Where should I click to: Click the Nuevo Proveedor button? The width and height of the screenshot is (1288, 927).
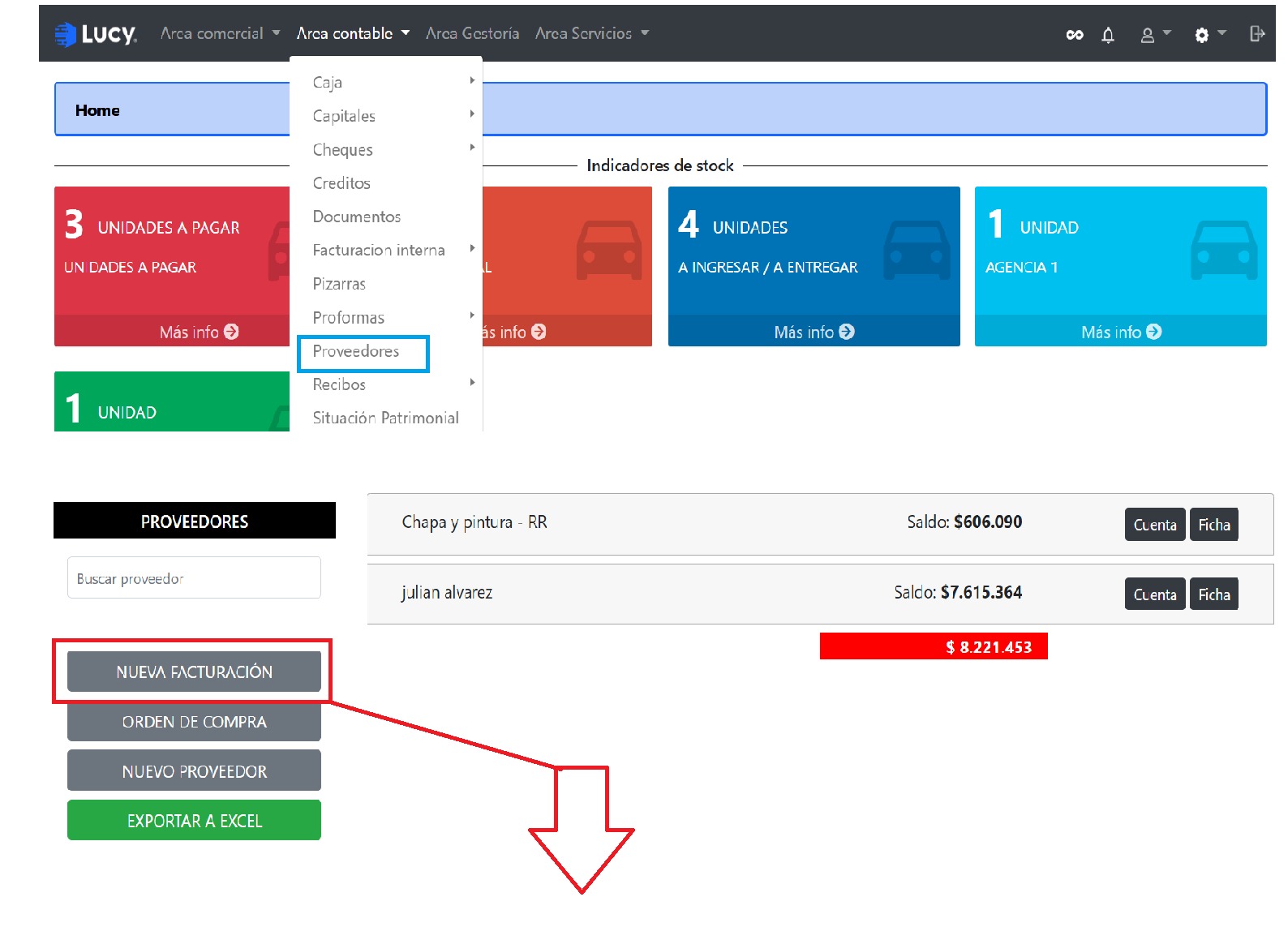pos(194,771)
